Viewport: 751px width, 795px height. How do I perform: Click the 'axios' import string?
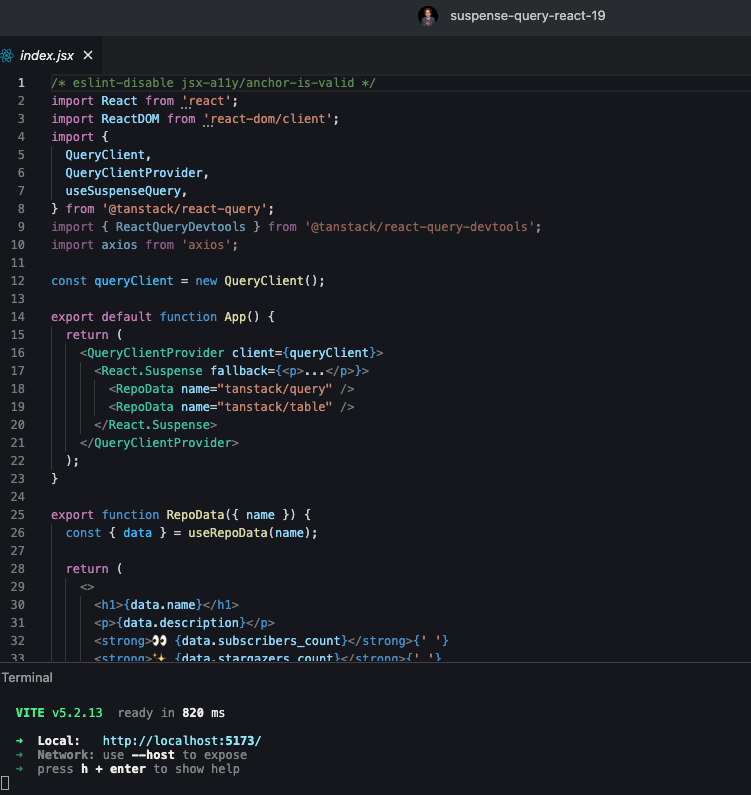click(207, 245)
